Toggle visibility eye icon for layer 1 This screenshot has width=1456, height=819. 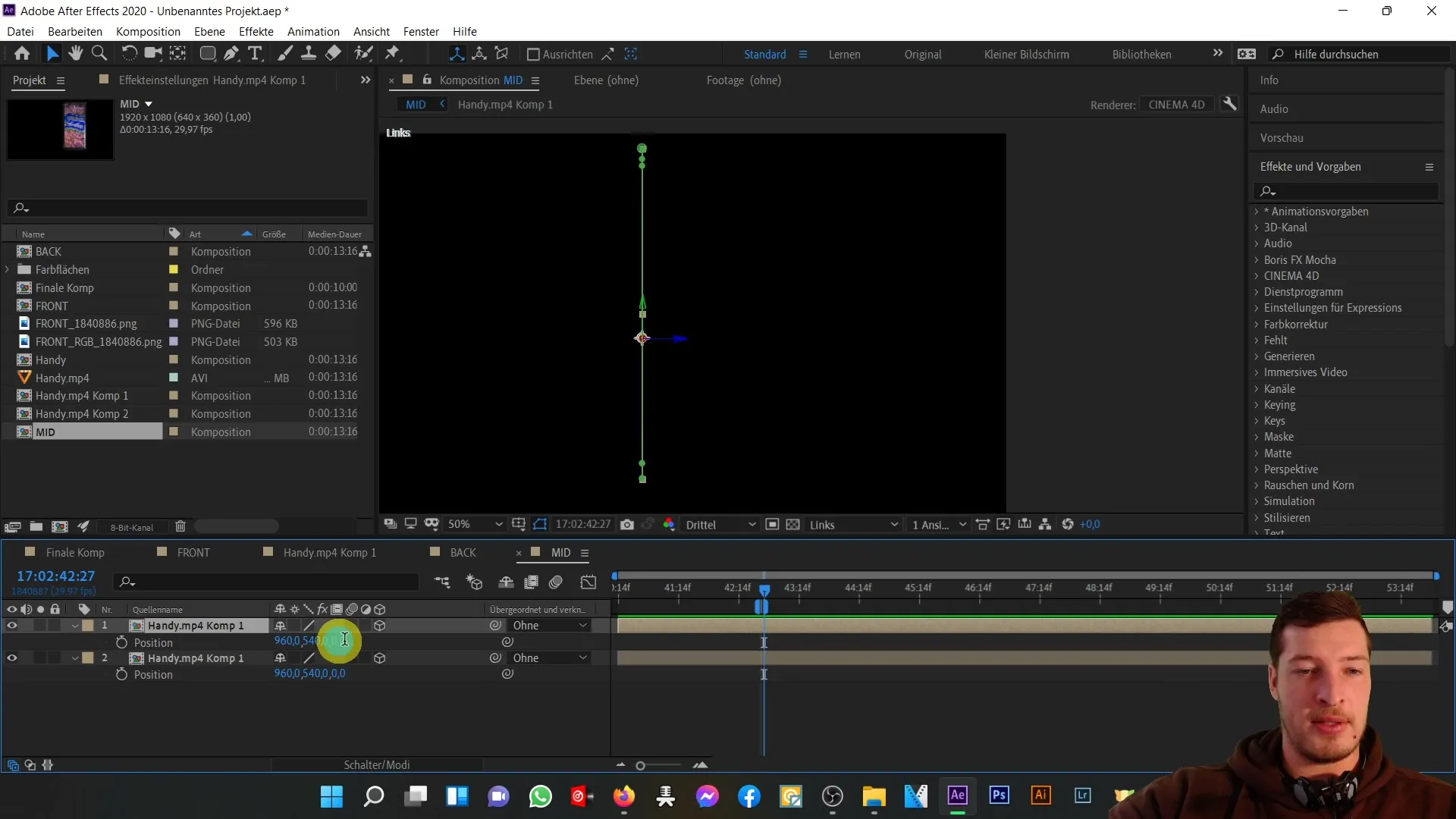pos(11,625)
